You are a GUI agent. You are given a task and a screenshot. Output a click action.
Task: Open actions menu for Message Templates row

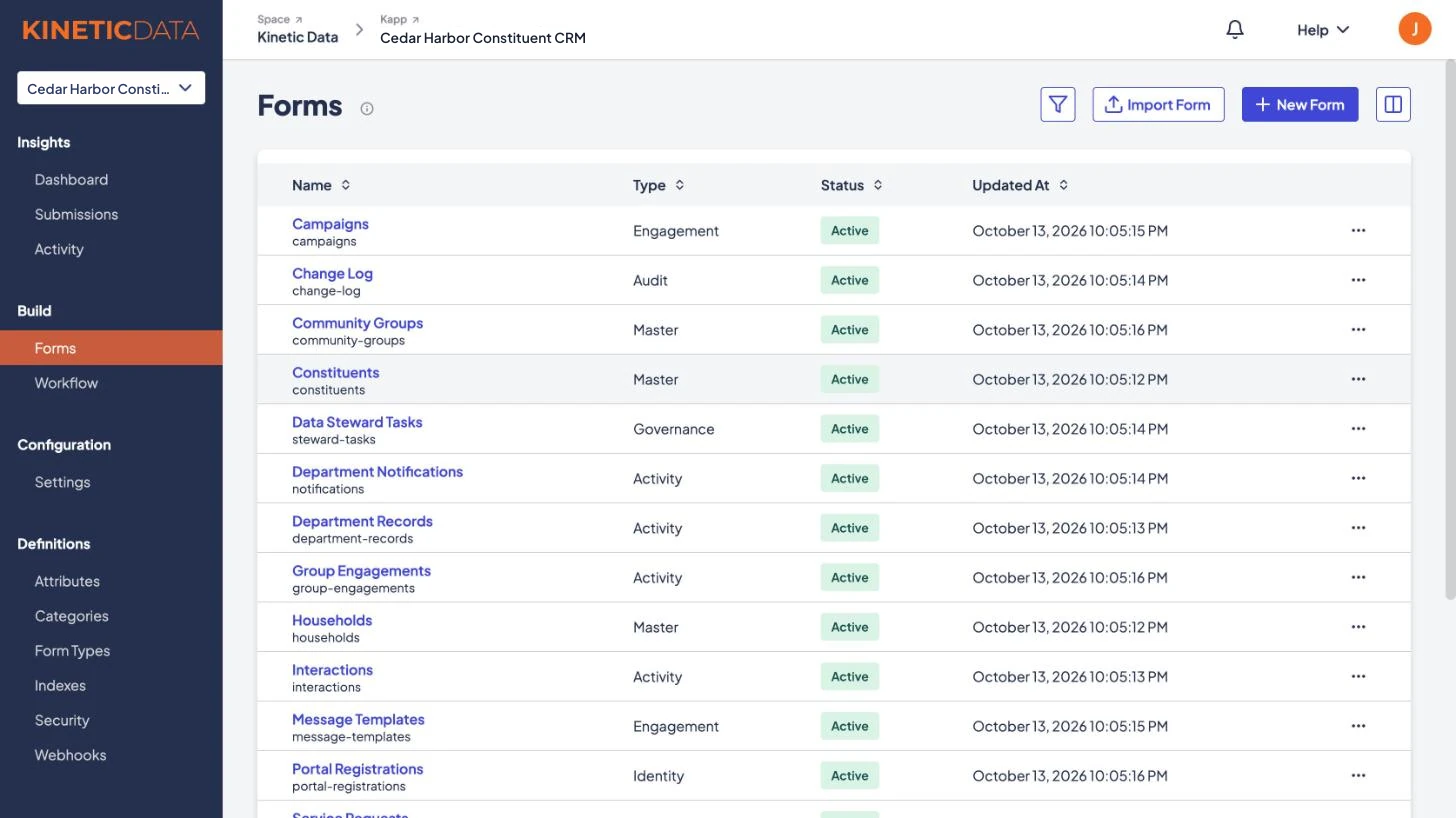[x=1358, y=726]
